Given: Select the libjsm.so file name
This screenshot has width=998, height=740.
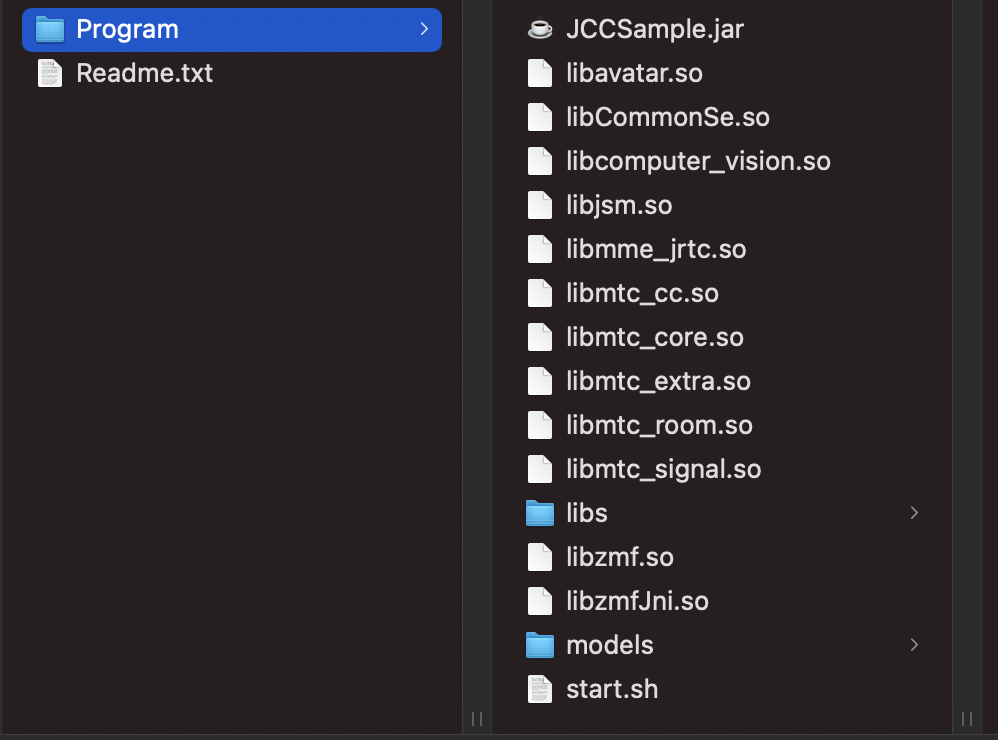Looking at the screenshot, I should coord(619,206).
